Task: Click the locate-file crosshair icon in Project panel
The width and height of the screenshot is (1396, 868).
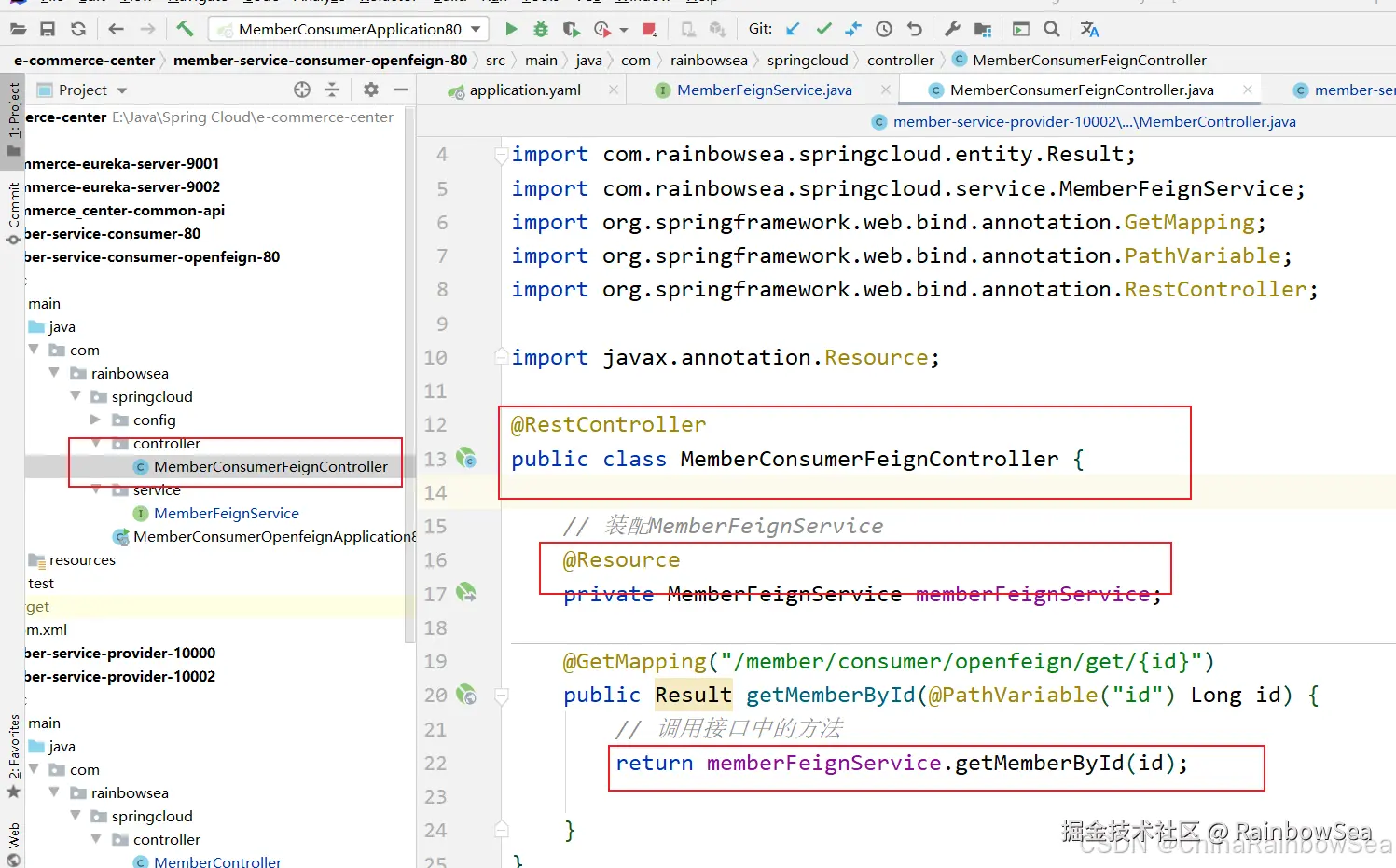Action: point(302,90)
